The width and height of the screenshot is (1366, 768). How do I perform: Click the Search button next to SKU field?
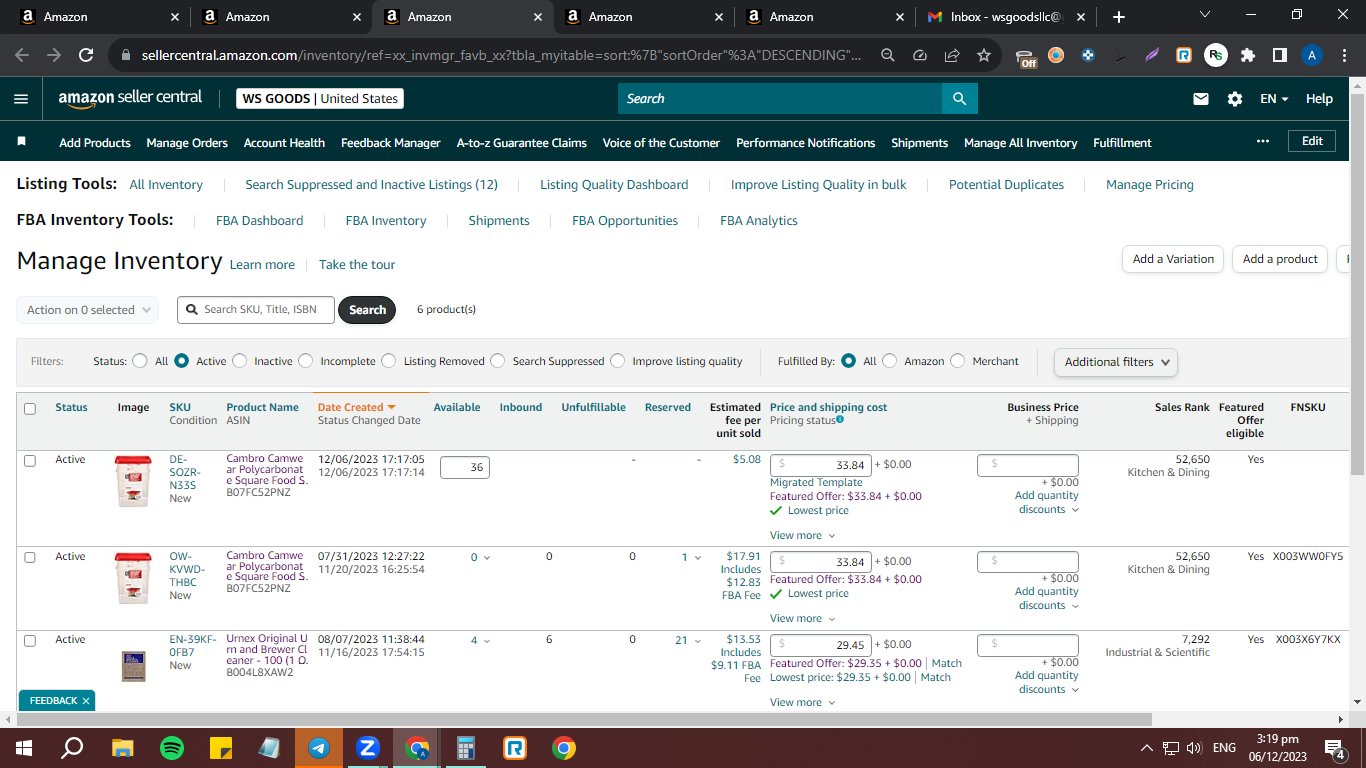click(367, 310)
